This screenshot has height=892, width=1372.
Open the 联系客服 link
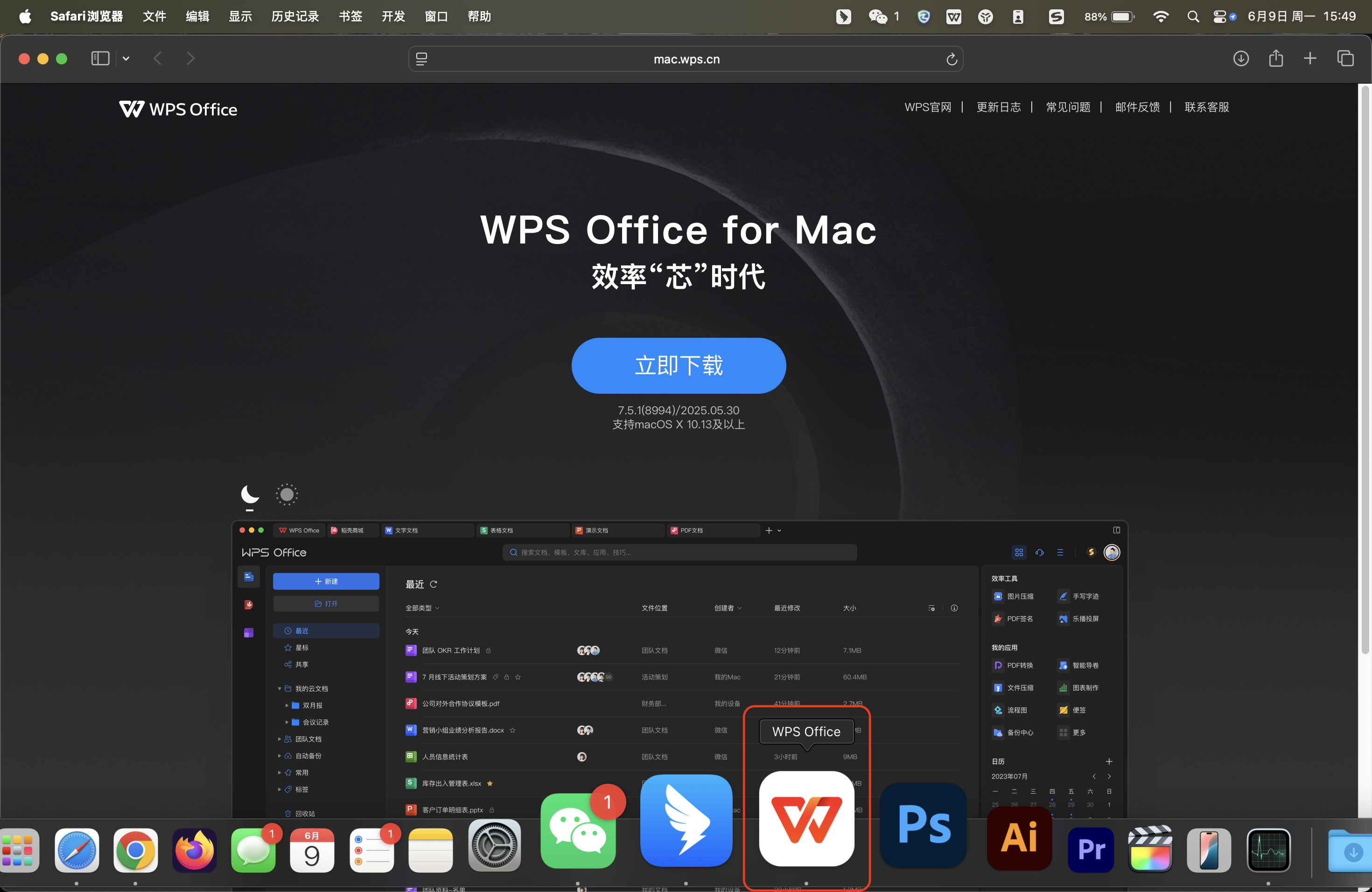tap(1206, 107)
